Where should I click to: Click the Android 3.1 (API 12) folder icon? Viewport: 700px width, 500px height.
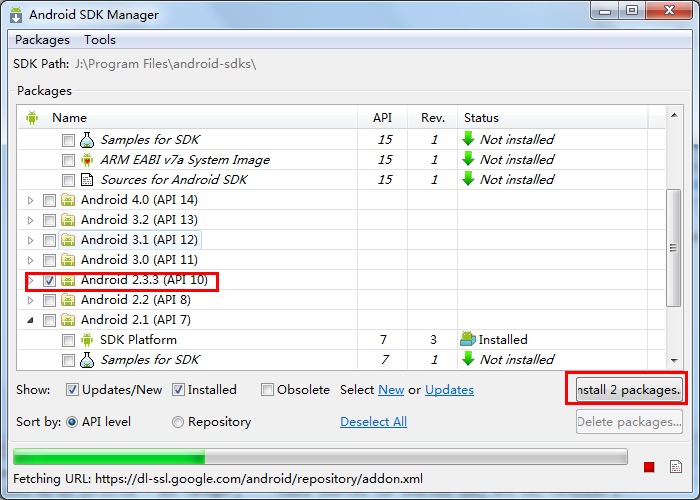coord(68,240)
